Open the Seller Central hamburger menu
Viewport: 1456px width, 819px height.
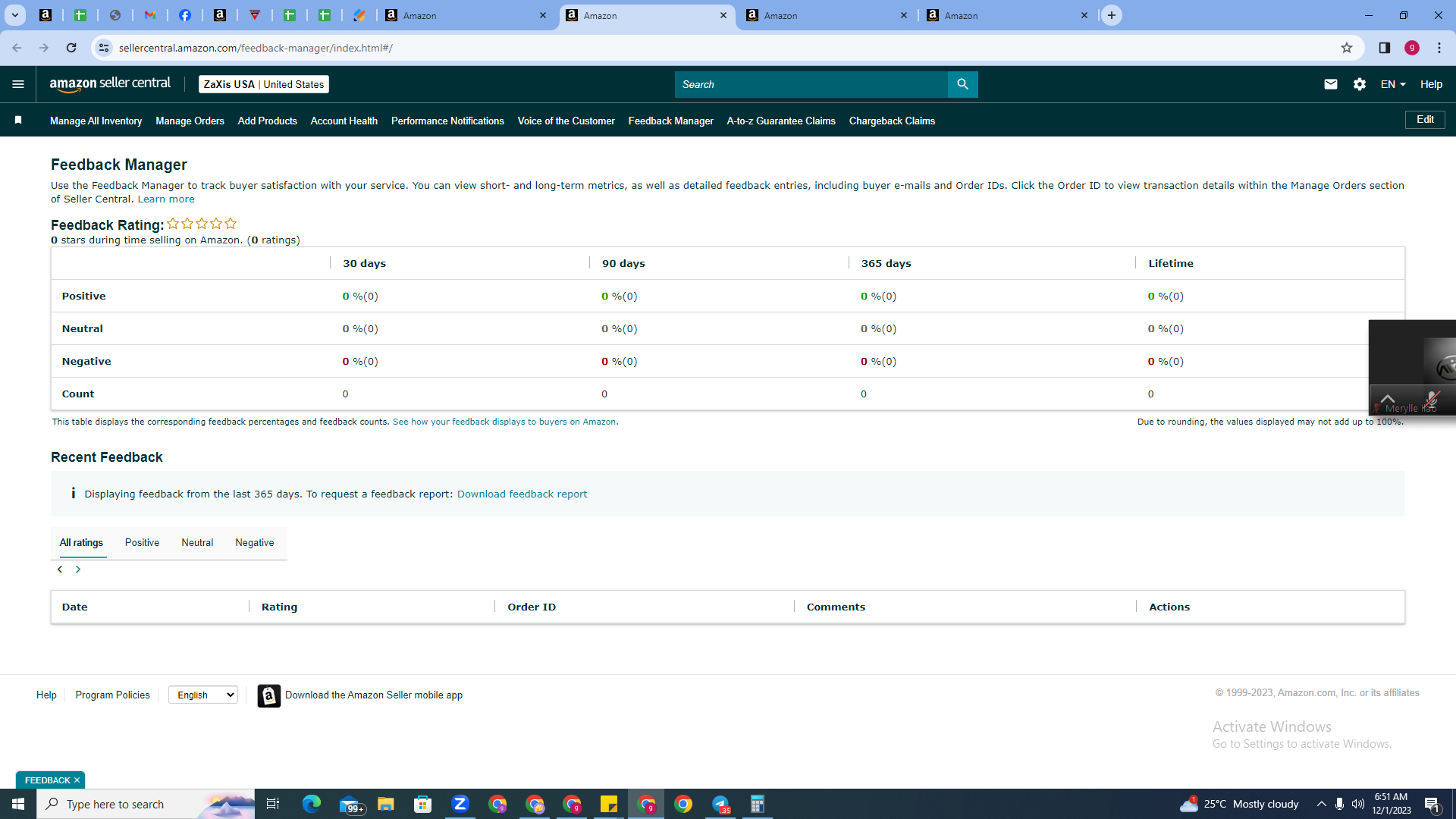[x=18, y=84]
